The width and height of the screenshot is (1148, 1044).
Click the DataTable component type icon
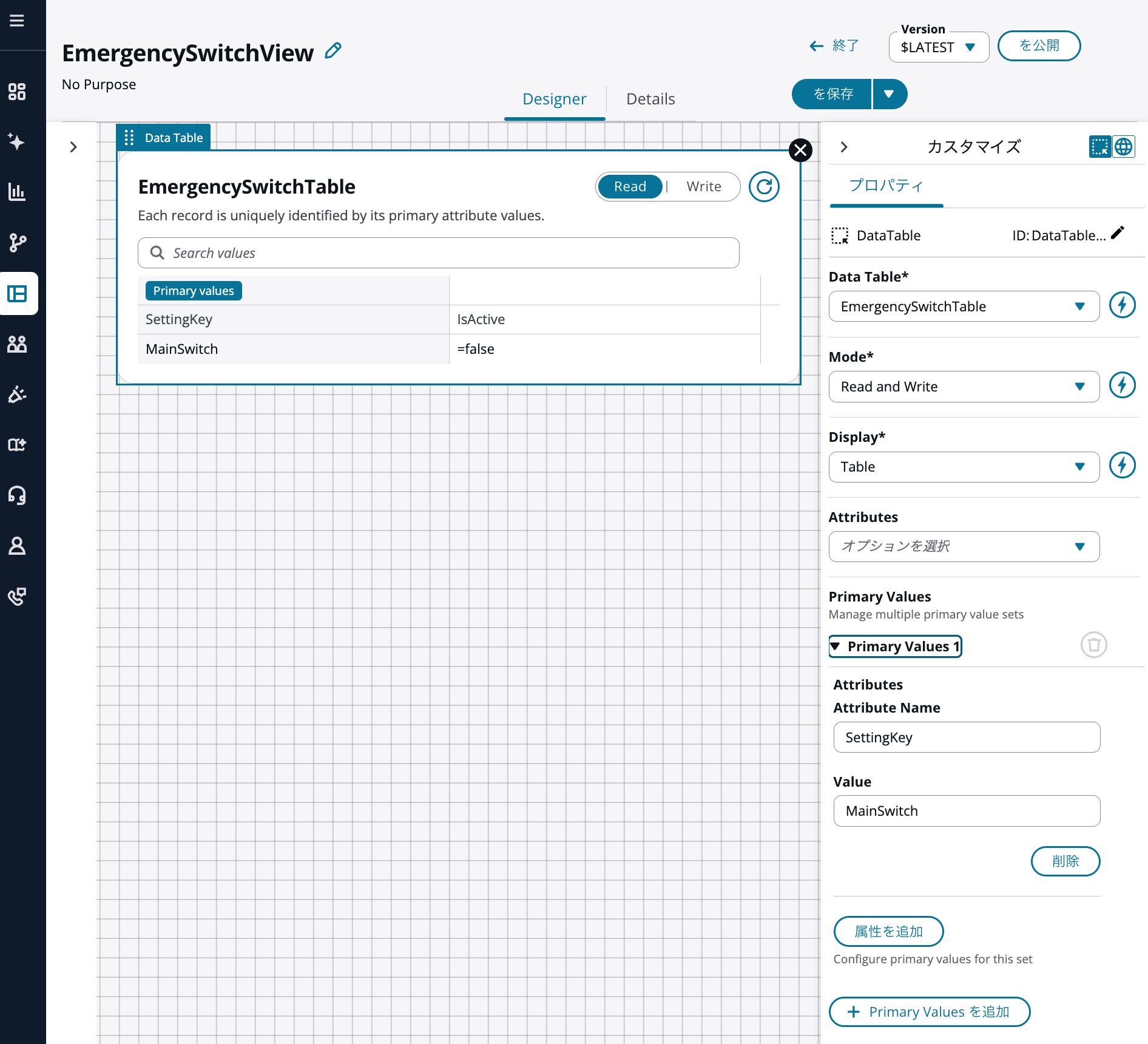pos(840,236)
